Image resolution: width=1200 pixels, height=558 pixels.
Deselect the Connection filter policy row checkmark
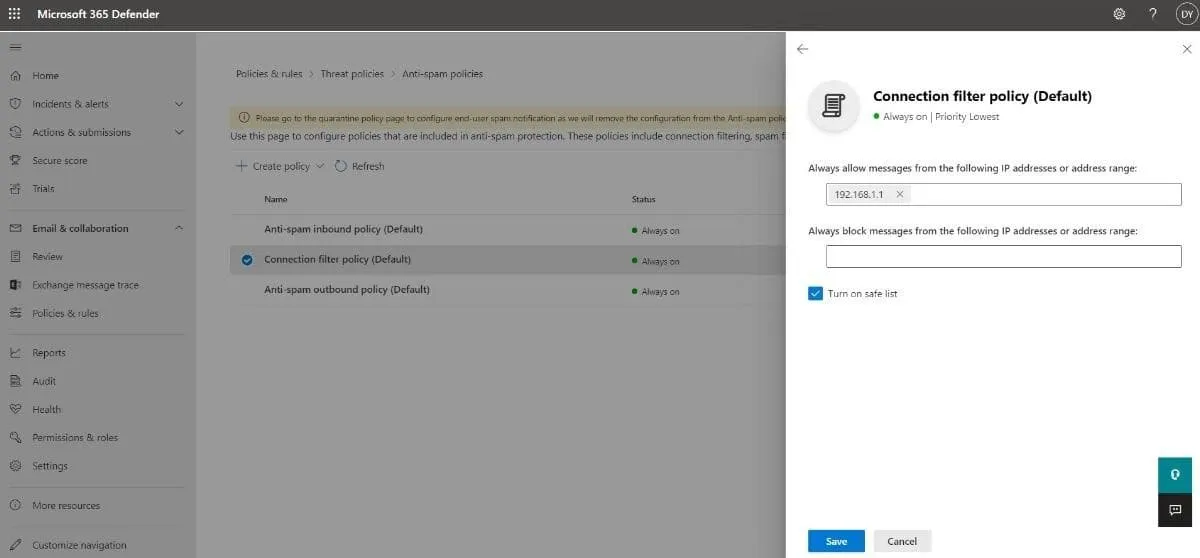click(x=247, y=260)
